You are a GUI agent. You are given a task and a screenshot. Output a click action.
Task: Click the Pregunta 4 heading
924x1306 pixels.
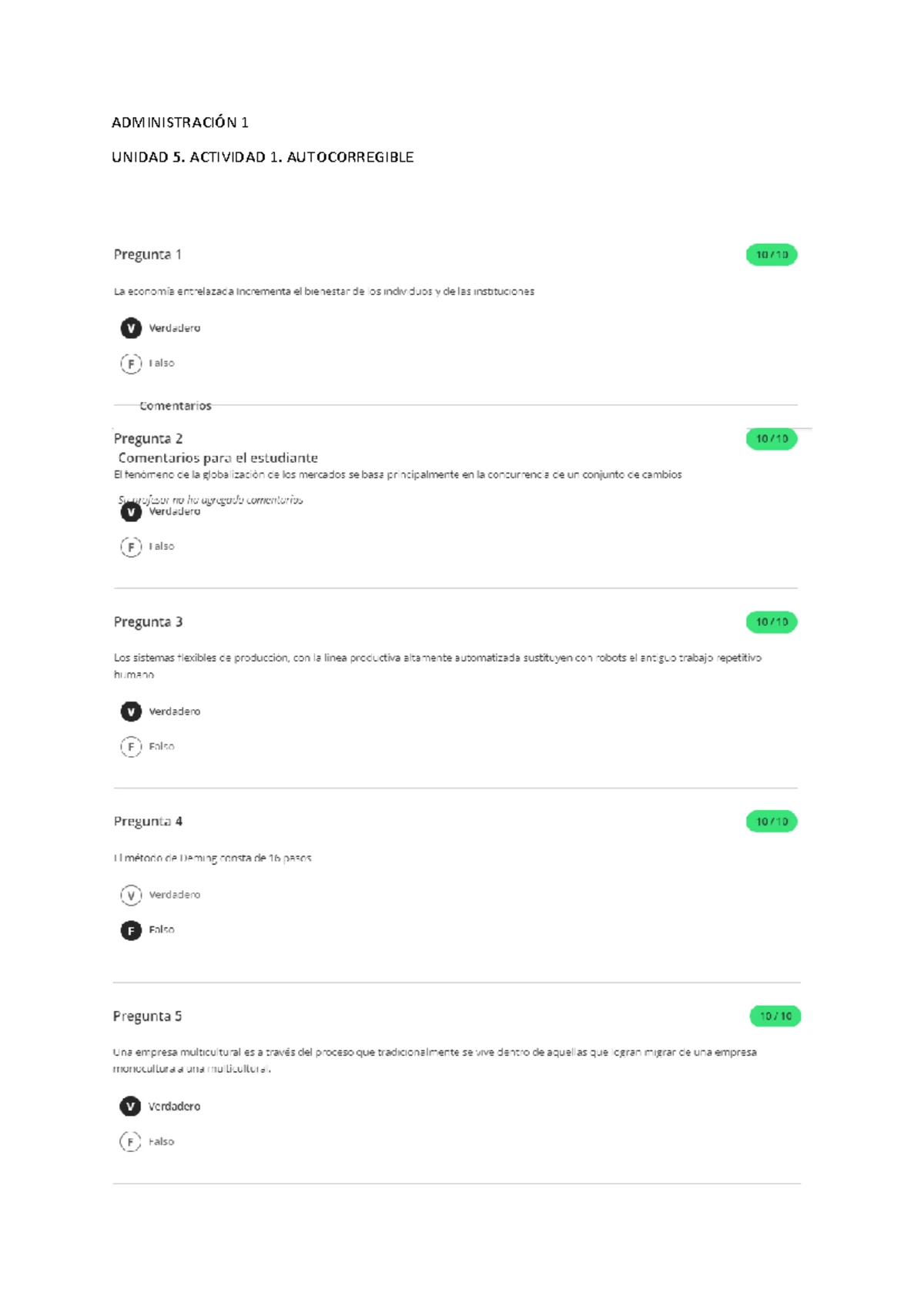(148, 822)
